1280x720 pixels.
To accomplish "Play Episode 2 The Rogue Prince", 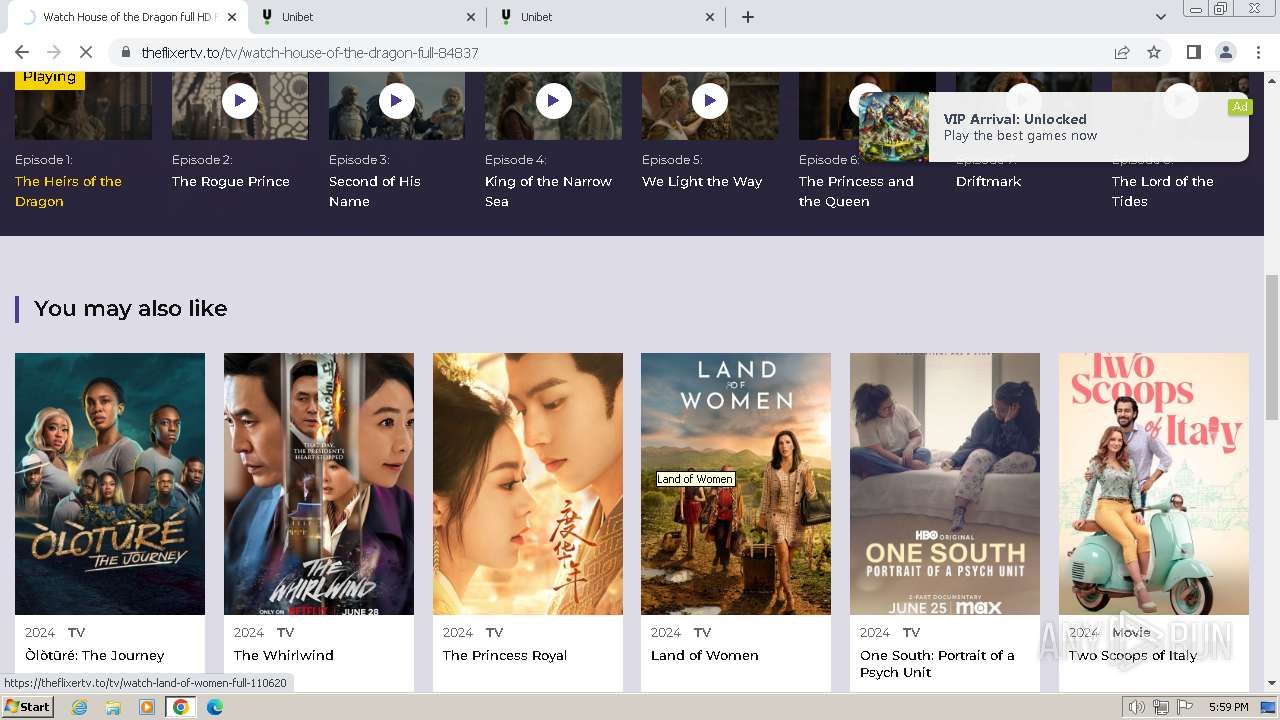I will point(240,100).
